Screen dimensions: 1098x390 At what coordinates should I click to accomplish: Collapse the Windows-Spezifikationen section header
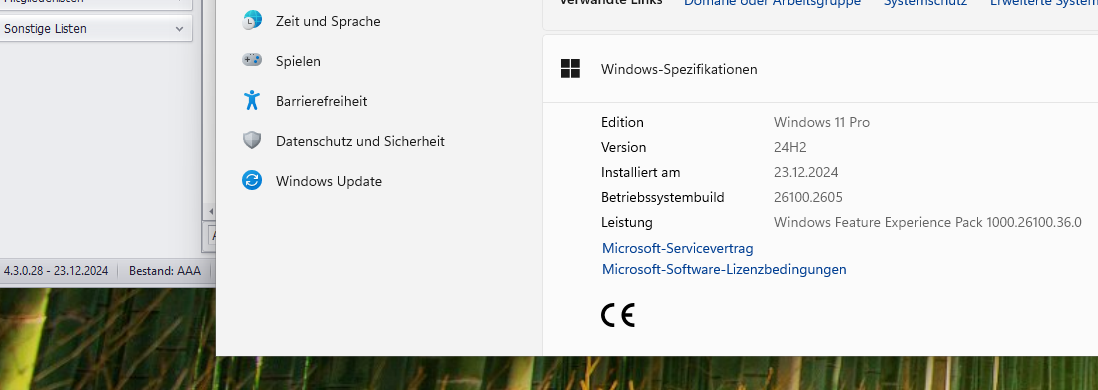pos(820,69)
